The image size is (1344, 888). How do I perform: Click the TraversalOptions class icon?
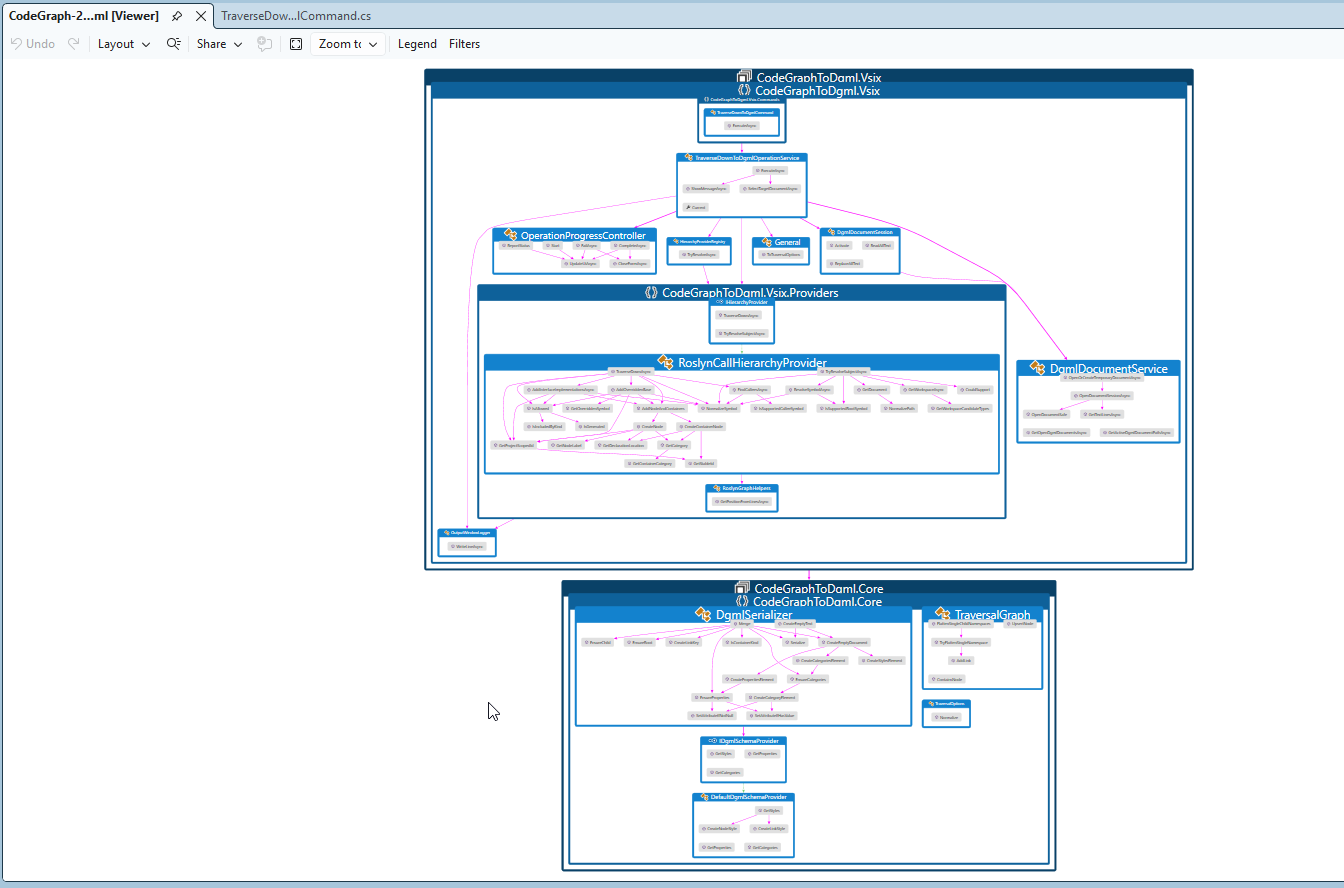coord(932,703)
